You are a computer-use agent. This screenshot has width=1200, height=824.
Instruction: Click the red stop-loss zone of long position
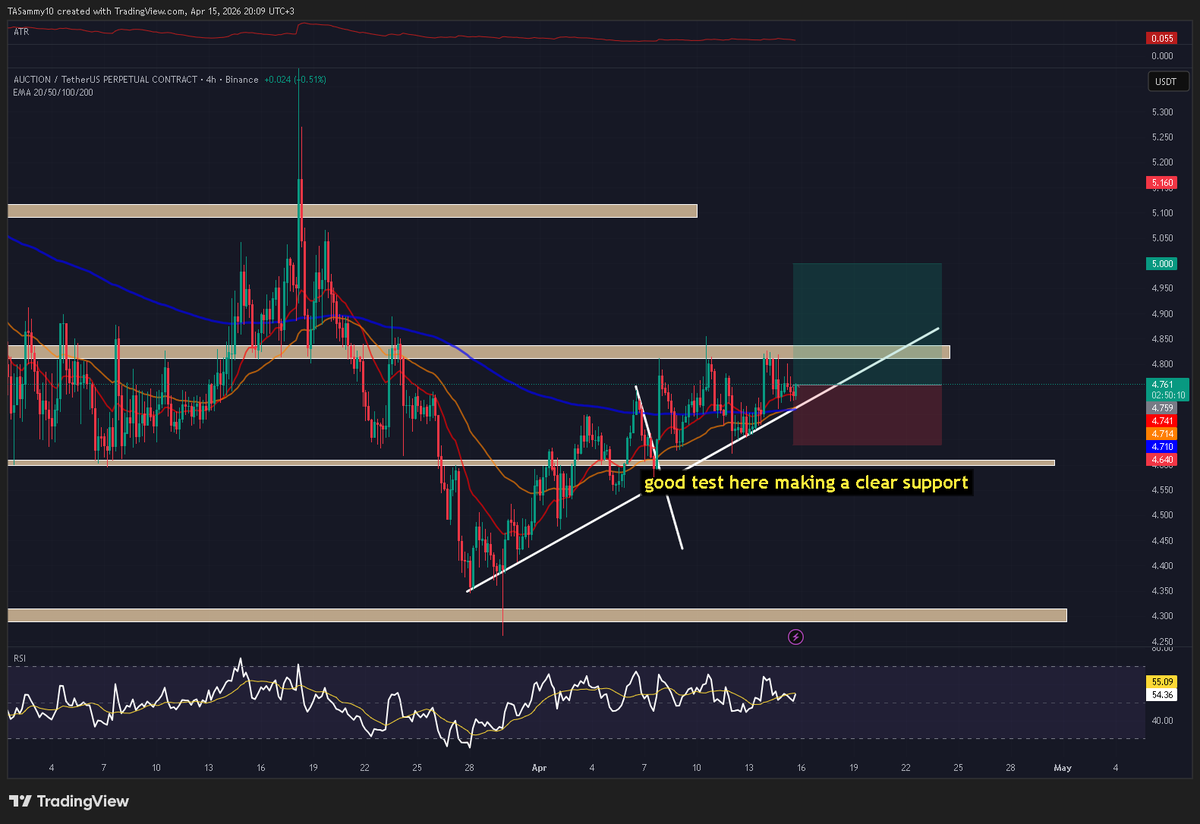867,415
